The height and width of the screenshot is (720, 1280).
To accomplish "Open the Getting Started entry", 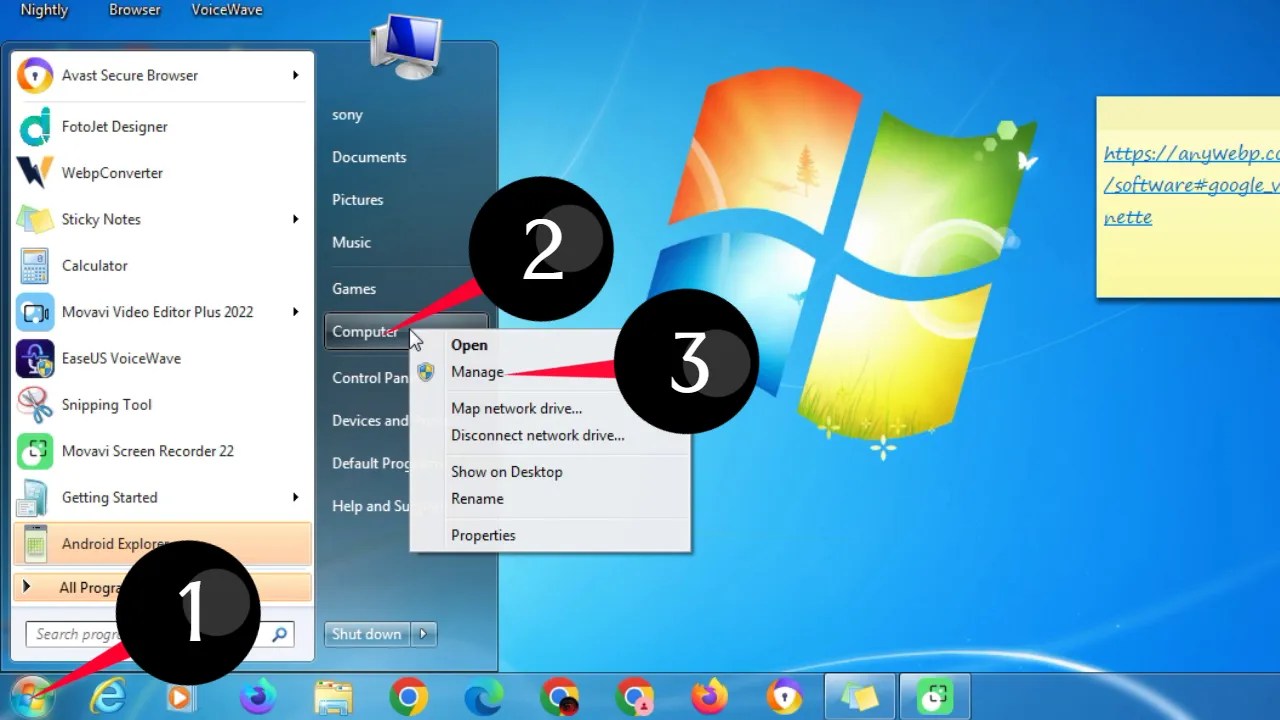I will coord(160,497).
